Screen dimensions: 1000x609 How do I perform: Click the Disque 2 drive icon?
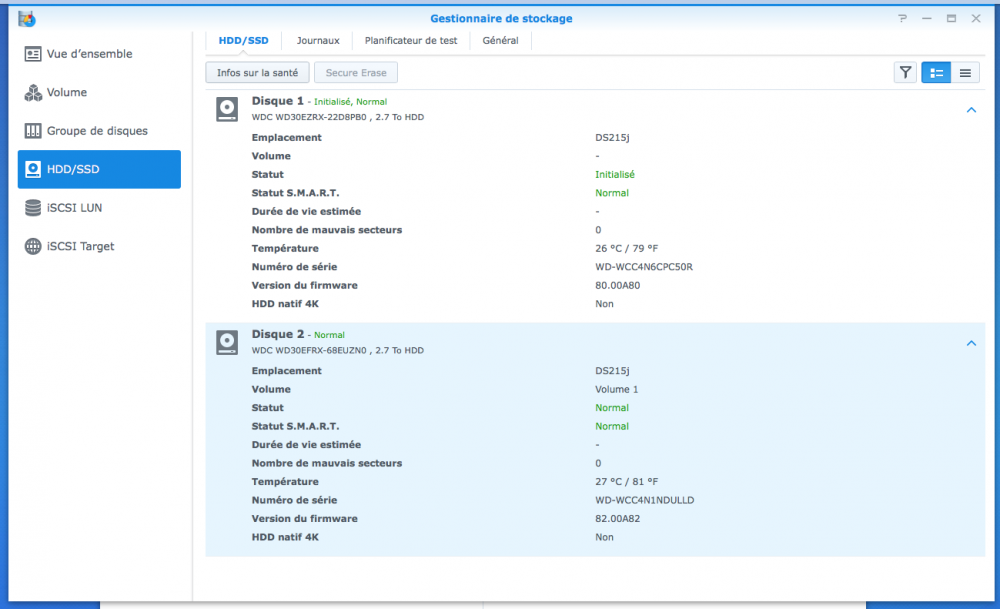pos(228,342)
